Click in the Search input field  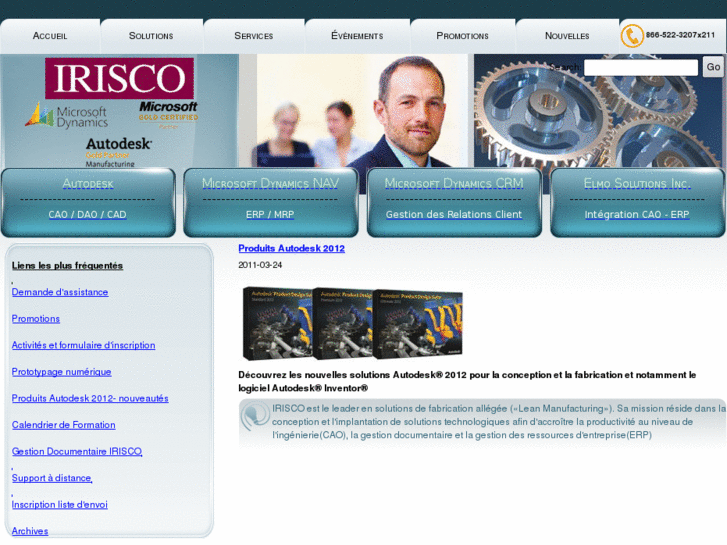(x=641, y=67)
